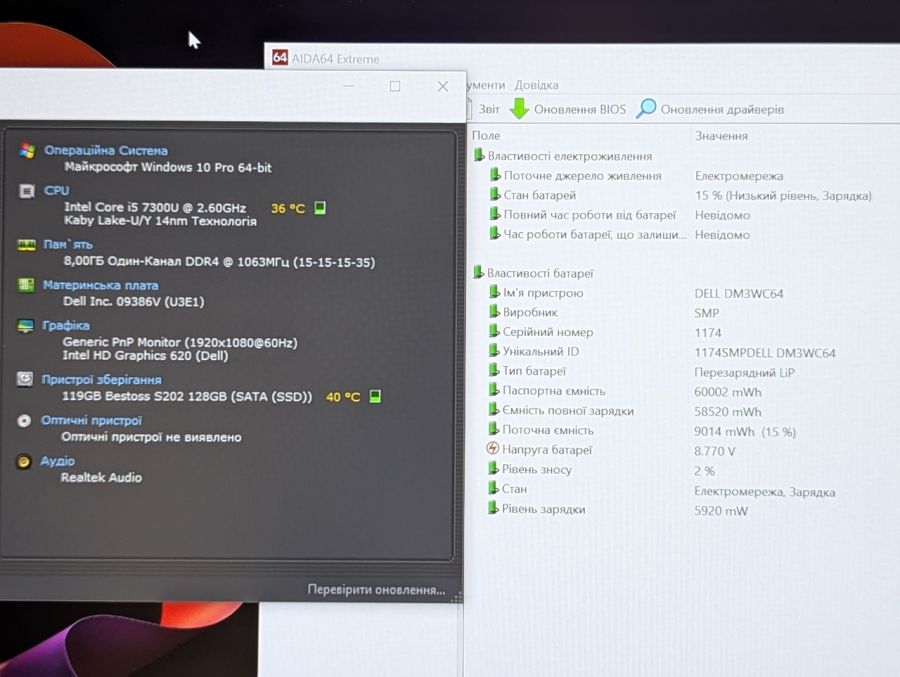Viewport: 900px width, 677px height.
Task: Click the battery icon beside Паспортна ємність
Action: click(x=494, y=390)
